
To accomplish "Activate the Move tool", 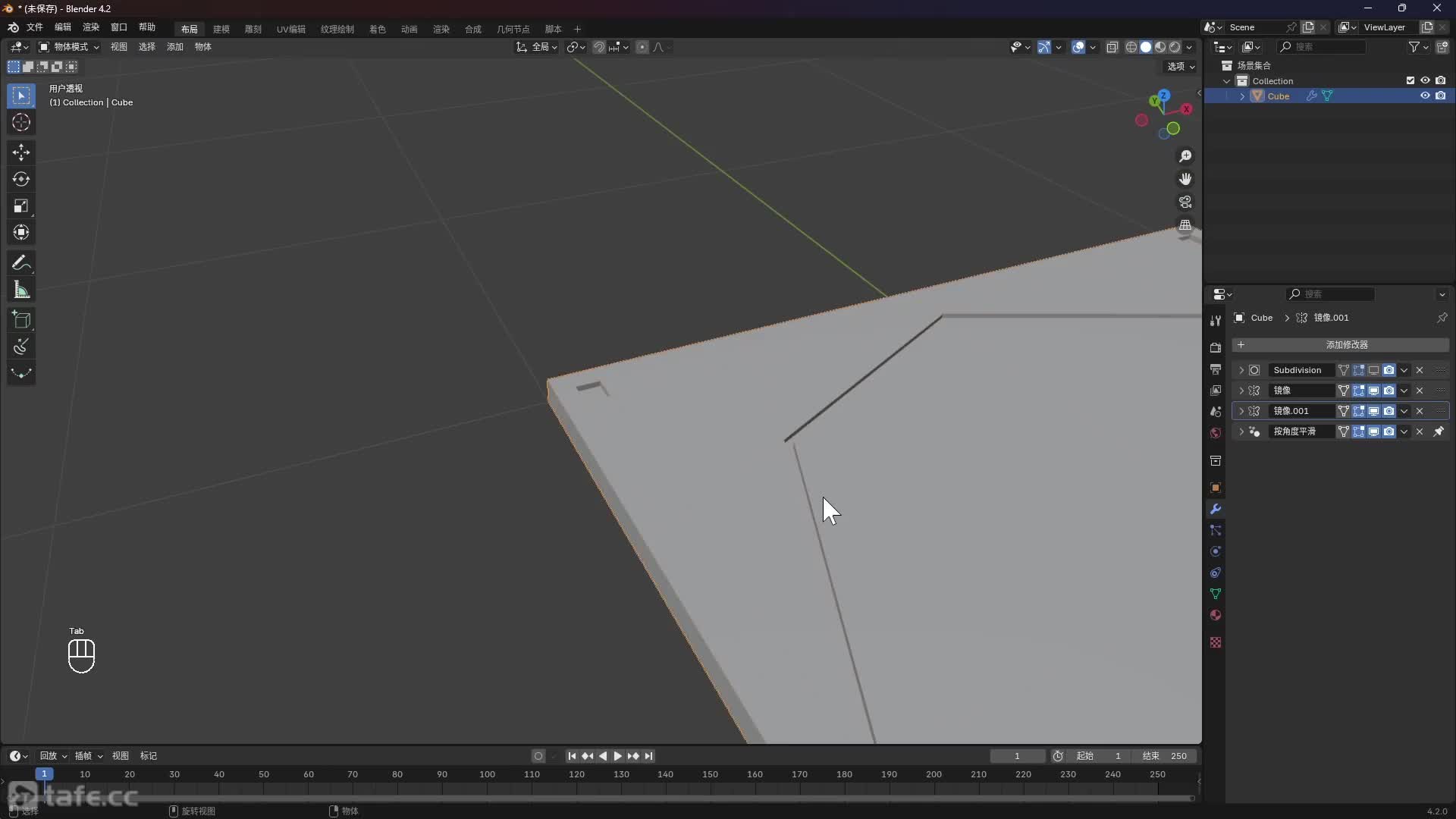I will point(21,153).
